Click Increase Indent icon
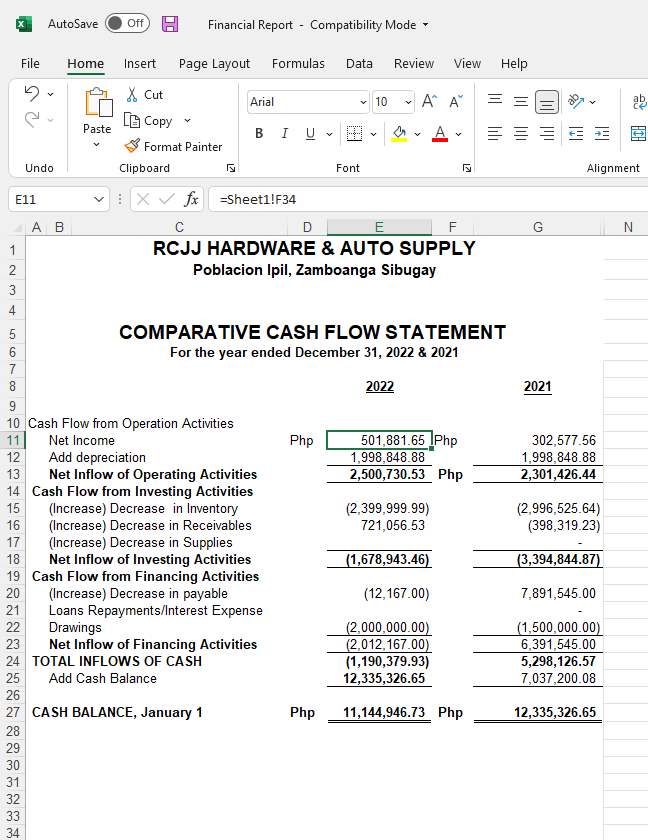This screenshot has height=840, width=648. point(602,133)
